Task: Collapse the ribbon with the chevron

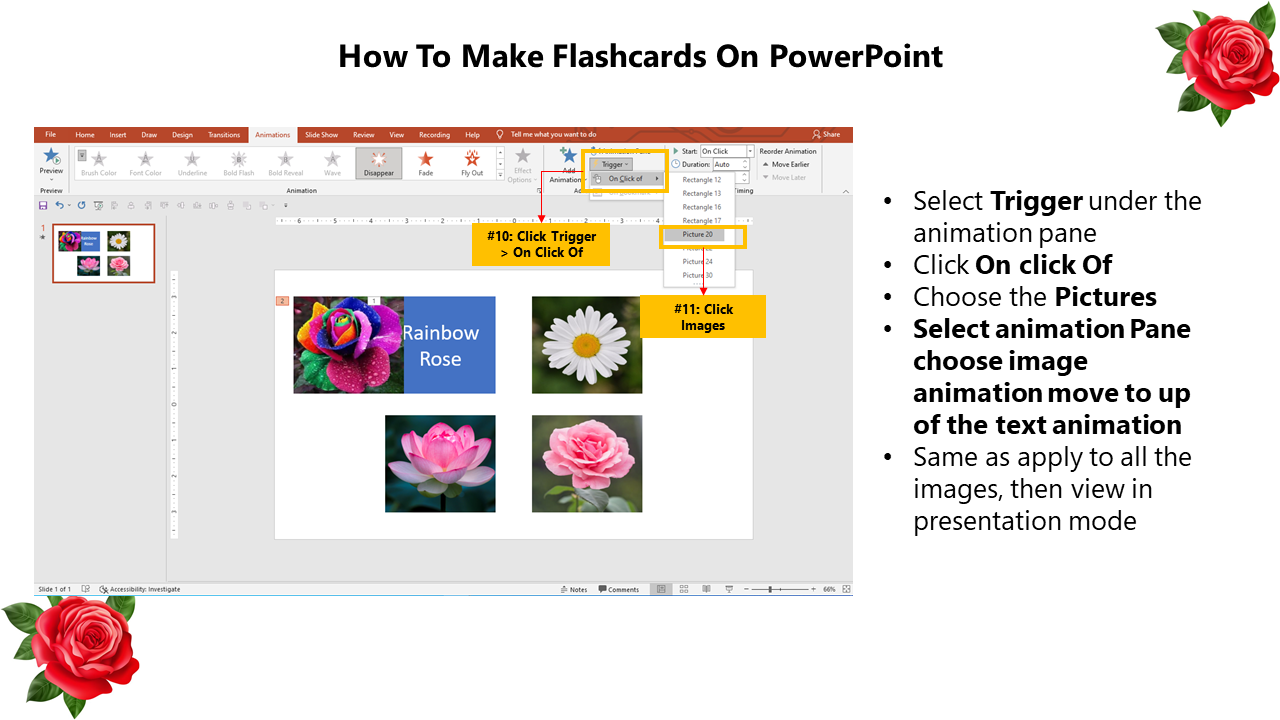Action: pos(846,190)
